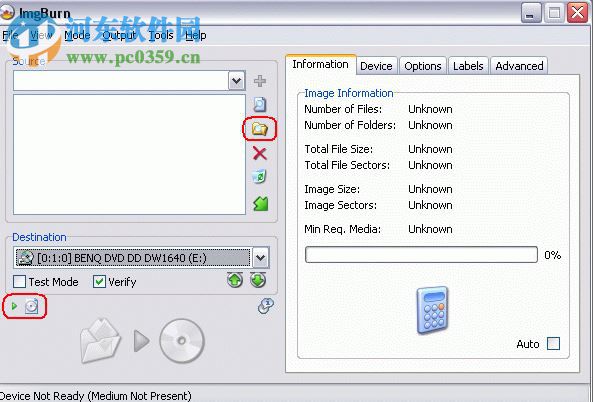The width and height of the screenshot is (594, 402).
Task: Switch to the Labels tab
Action: pyautogui.click(x=468, y=66)
